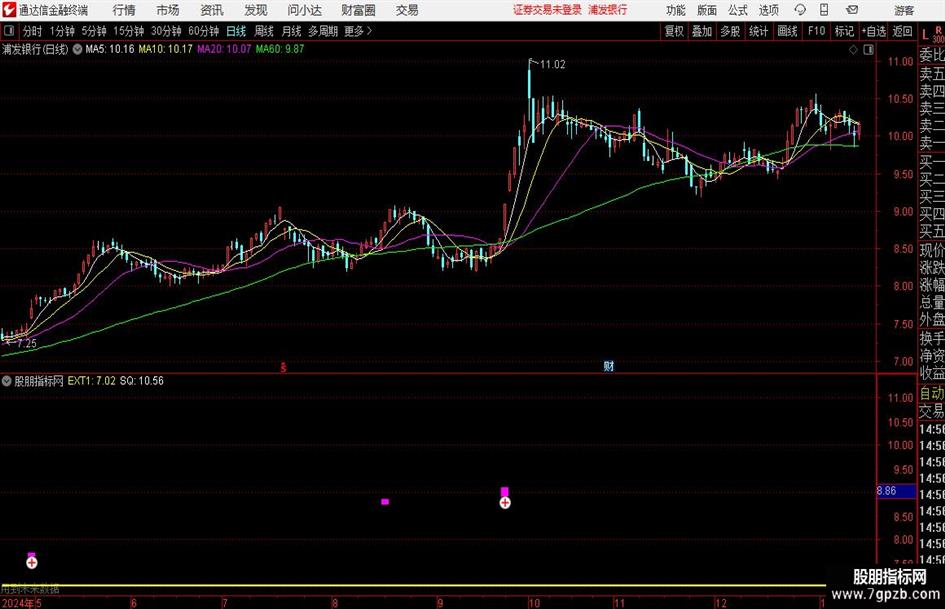Expand the 股朋指标网 sub-indicator dropdown

tap(7, 381)
